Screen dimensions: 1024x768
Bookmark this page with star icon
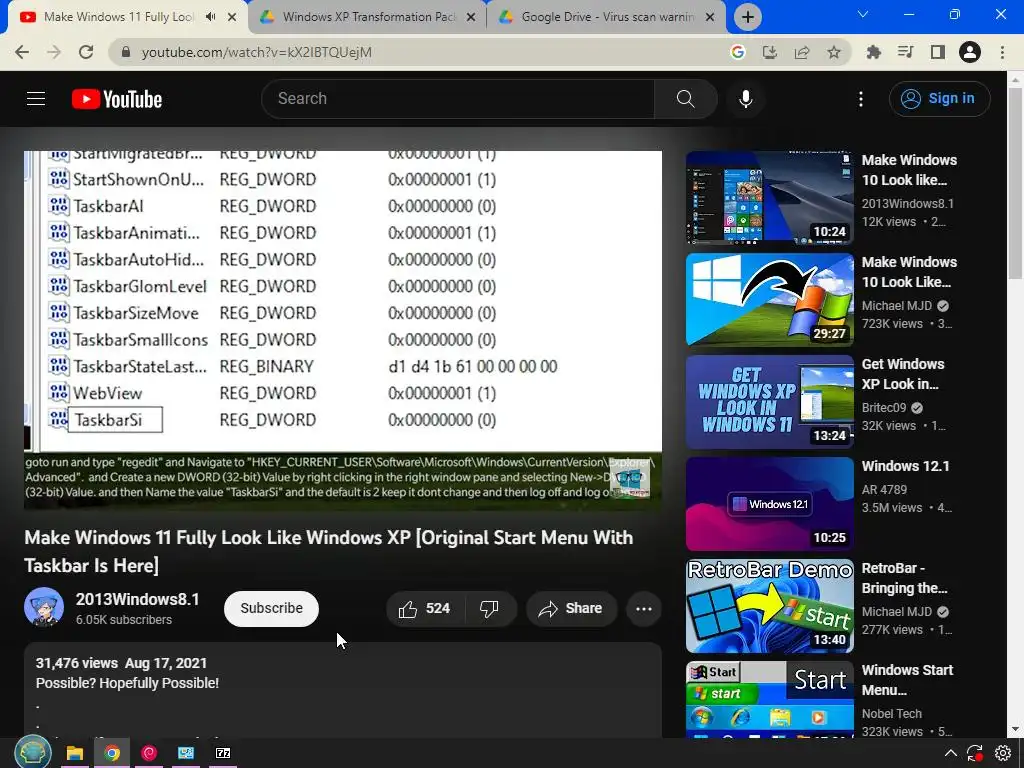(x=834, y=52)
